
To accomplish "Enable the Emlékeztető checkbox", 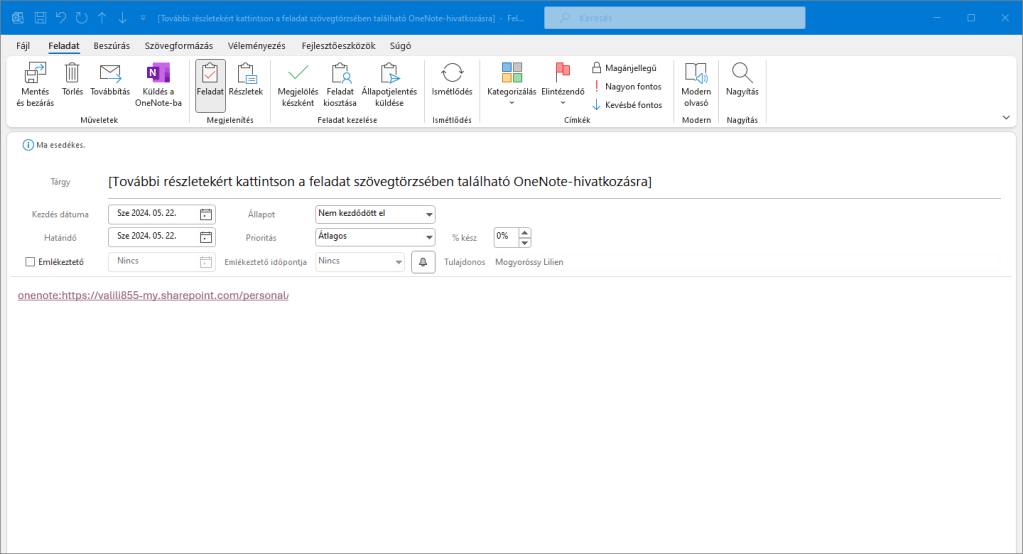I will tap(30, 262).
